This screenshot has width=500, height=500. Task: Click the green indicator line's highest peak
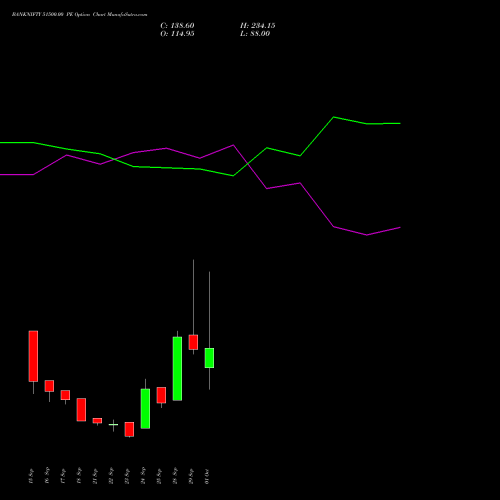[333, 117]
